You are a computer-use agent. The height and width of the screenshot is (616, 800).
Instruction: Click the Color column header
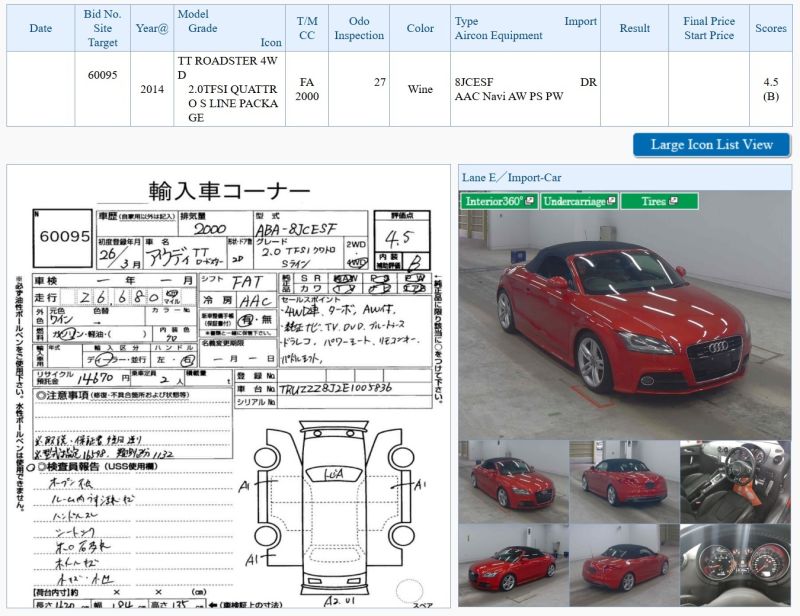click(x=420, y=29)
